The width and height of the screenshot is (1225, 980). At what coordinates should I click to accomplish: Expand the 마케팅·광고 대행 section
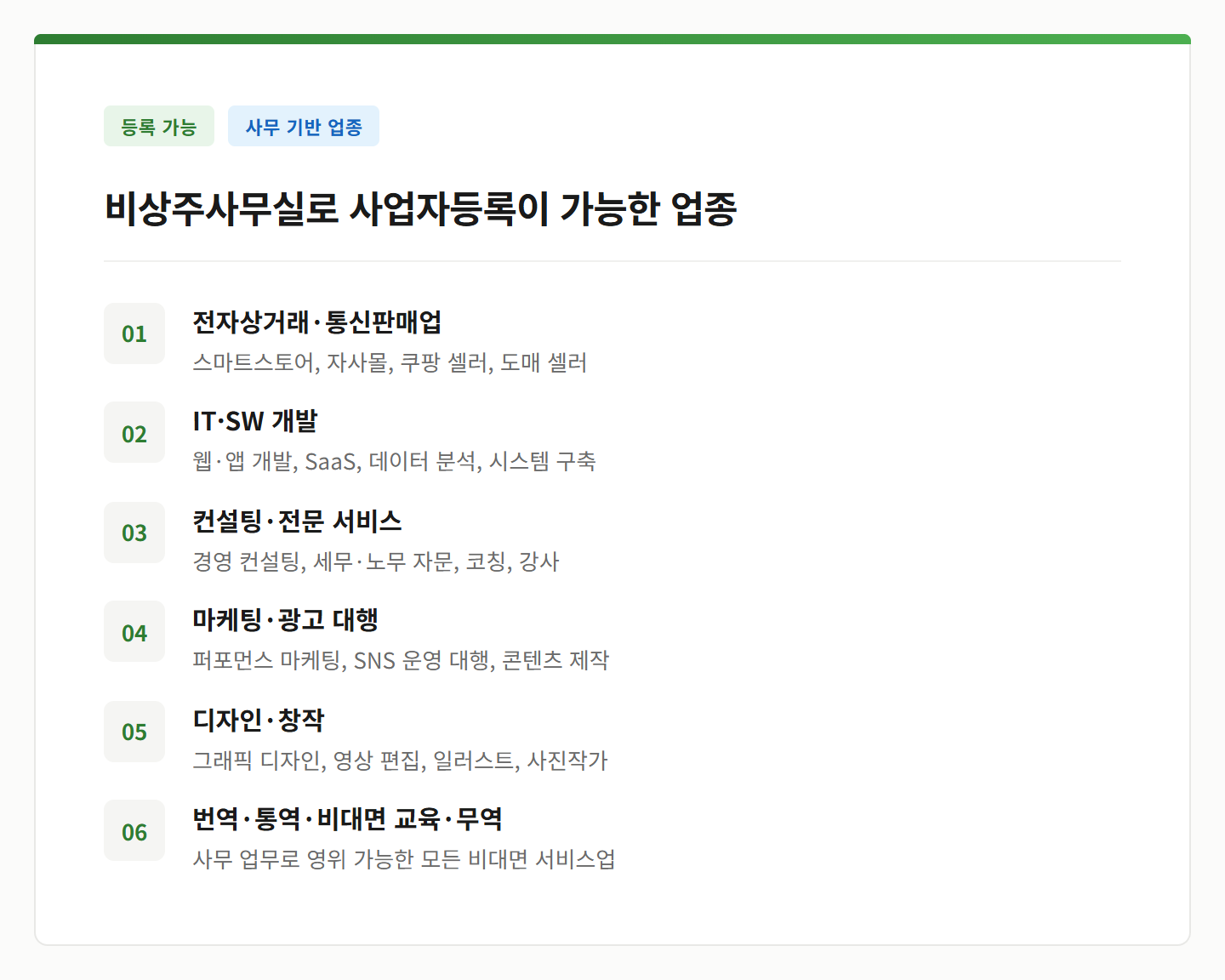(287, 619)
